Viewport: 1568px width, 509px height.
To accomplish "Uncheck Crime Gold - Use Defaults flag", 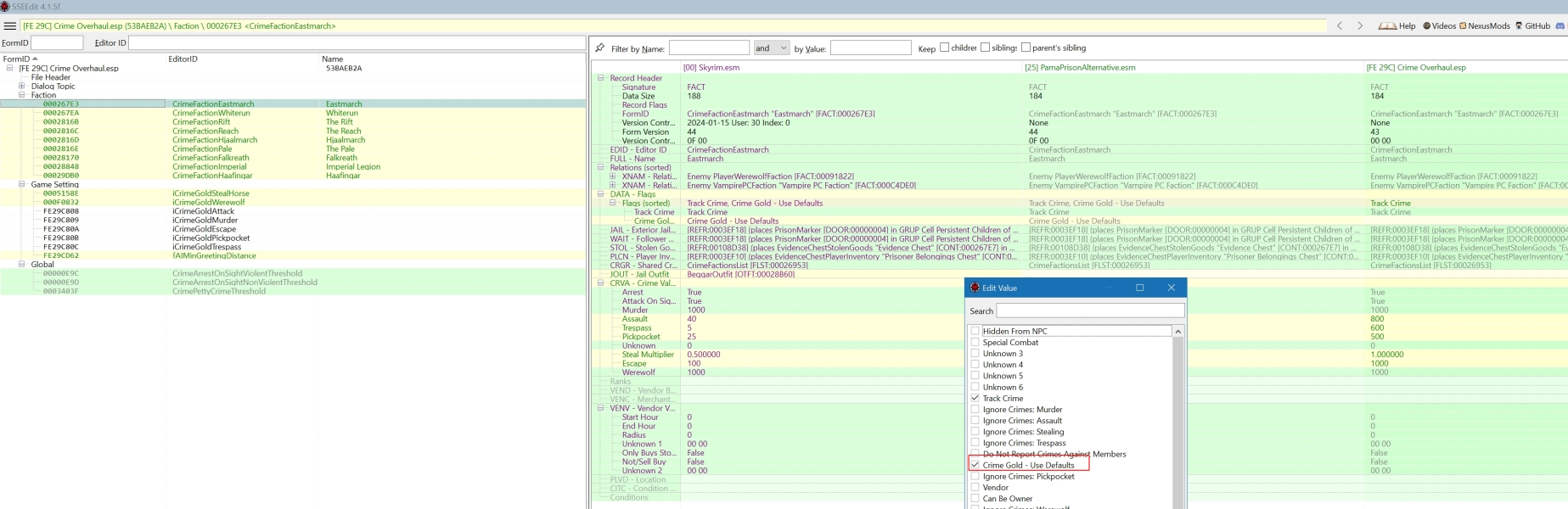I will [x=975, y=465].
